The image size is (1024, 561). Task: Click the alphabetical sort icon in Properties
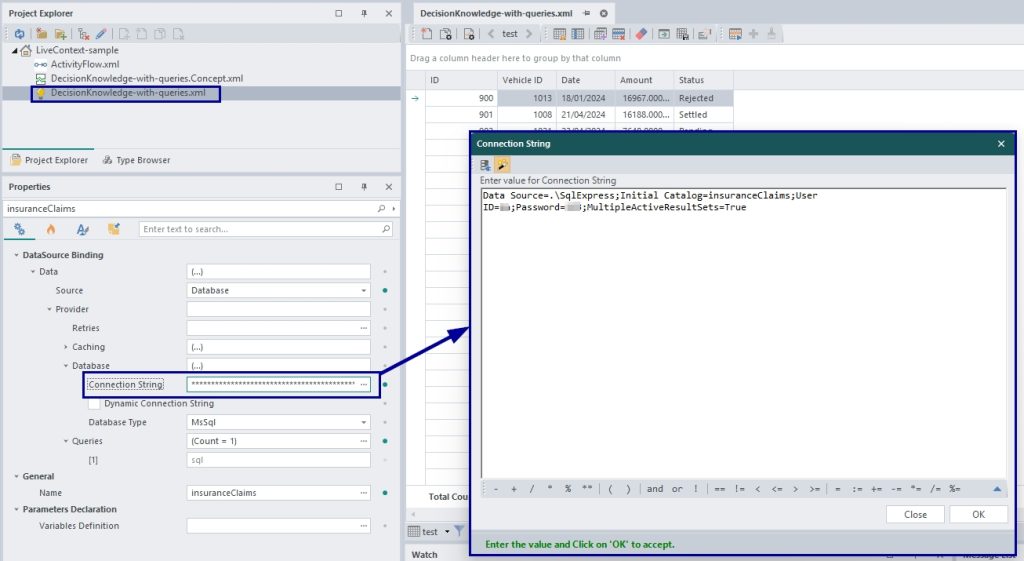(82, 229)
